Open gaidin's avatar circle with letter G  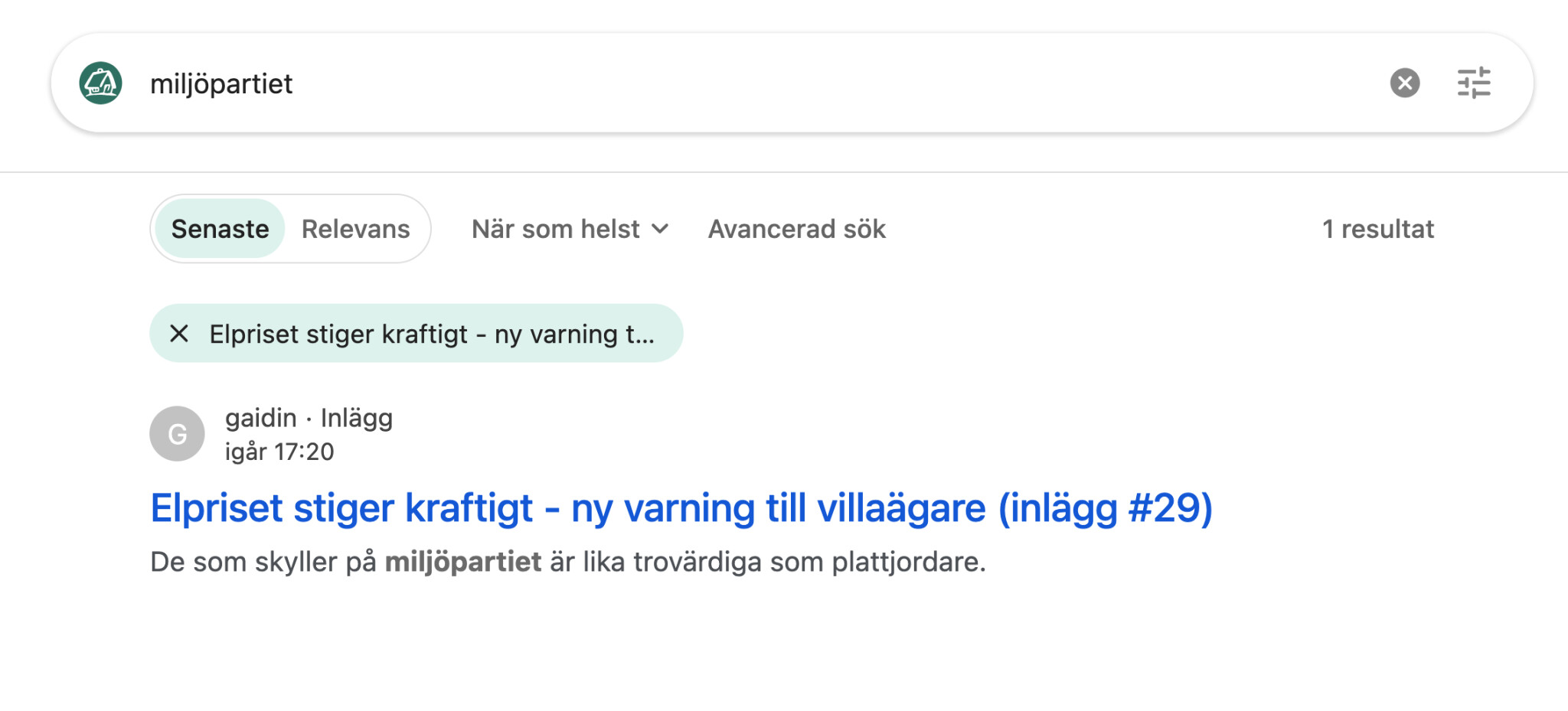(x=177, y=434)
